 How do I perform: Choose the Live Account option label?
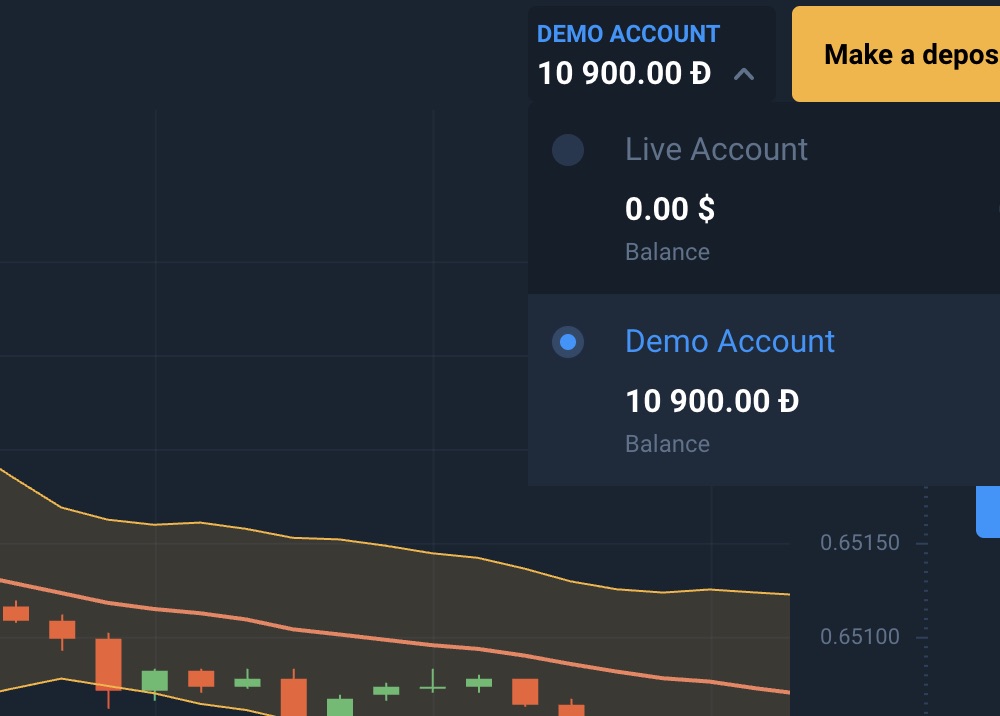pos(716,150)
